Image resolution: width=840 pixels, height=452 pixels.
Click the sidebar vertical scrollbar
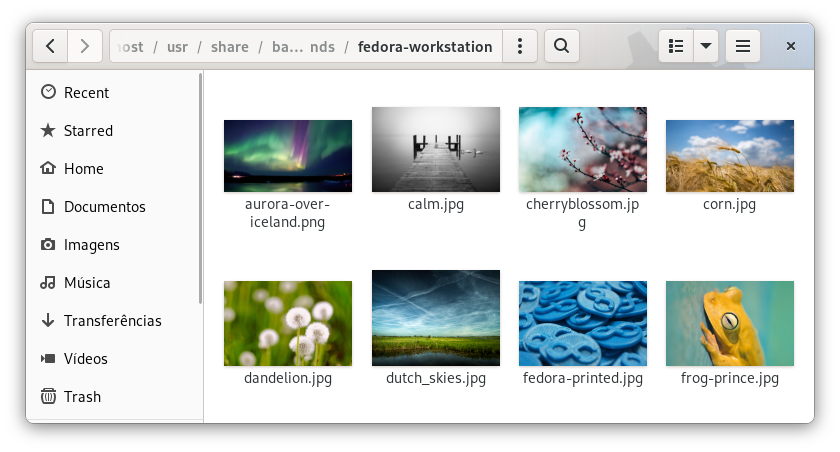point(200,189)
